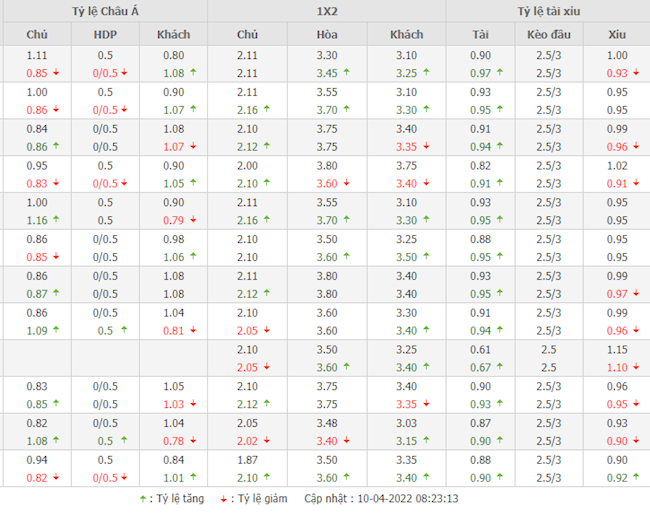650x515 pixels.
Task: Select the cell with value 3.03
Action: pyautogui.click(x=406, y=423)
